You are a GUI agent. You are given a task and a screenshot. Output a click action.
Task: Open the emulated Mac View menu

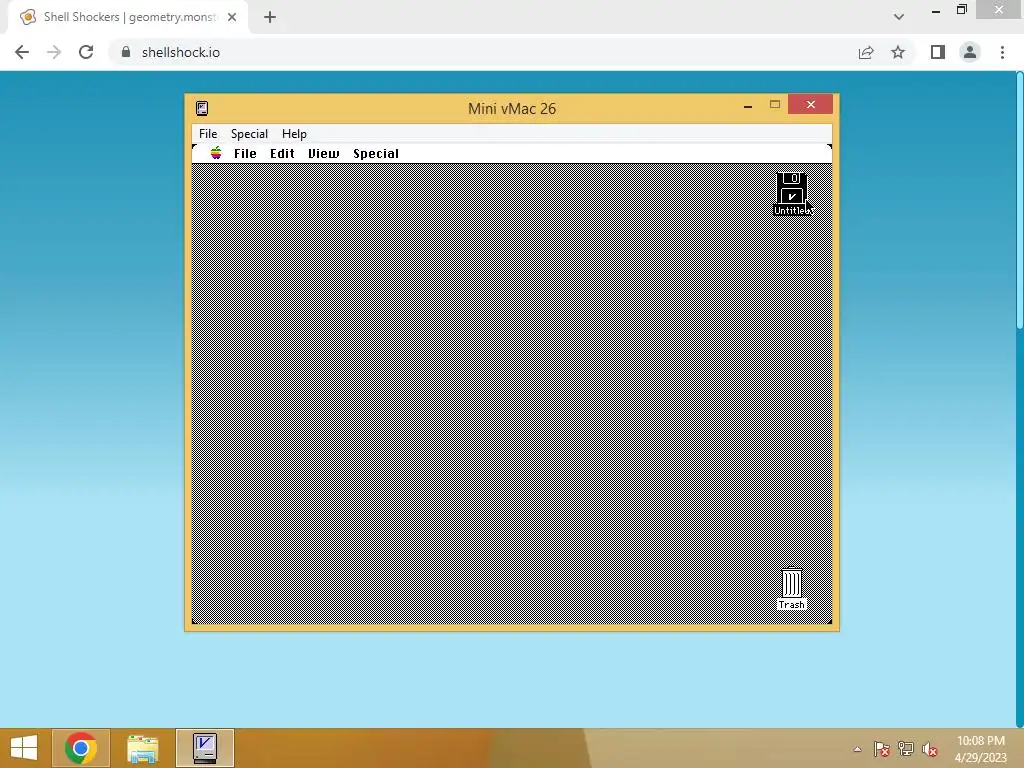click(x=323, y=153)
